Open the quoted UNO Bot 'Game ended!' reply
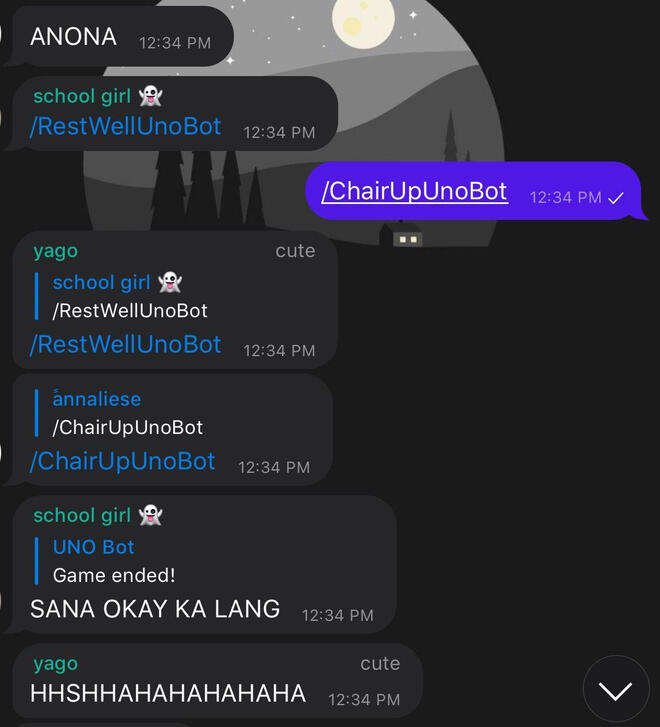 (x=113, y=561)
